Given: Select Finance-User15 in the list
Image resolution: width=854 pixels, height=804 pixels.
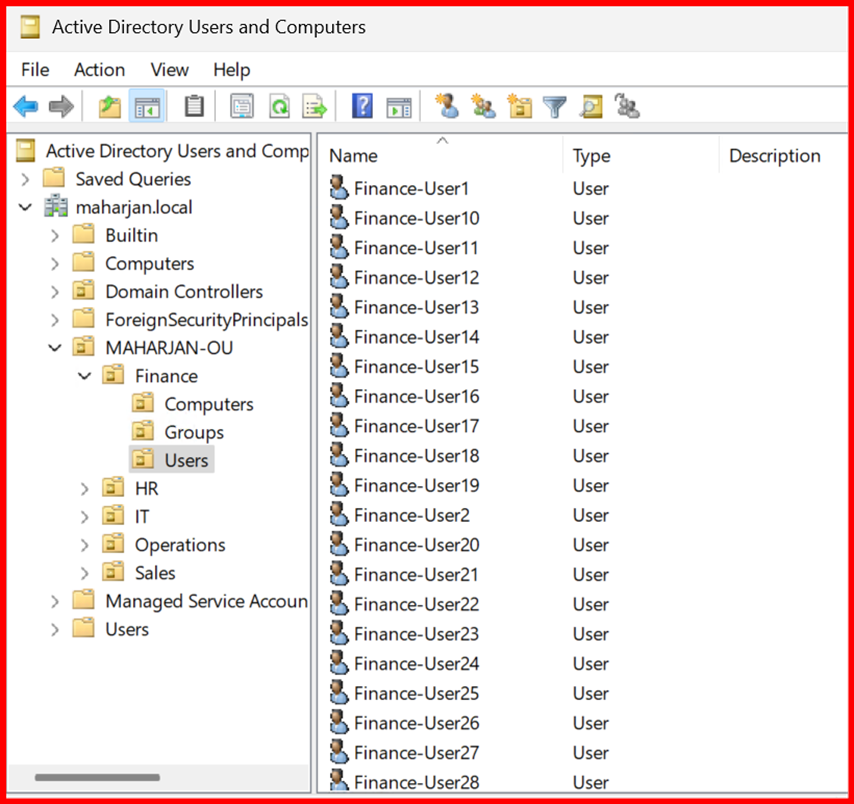Looking at the screenshot, I should [416, 367].
